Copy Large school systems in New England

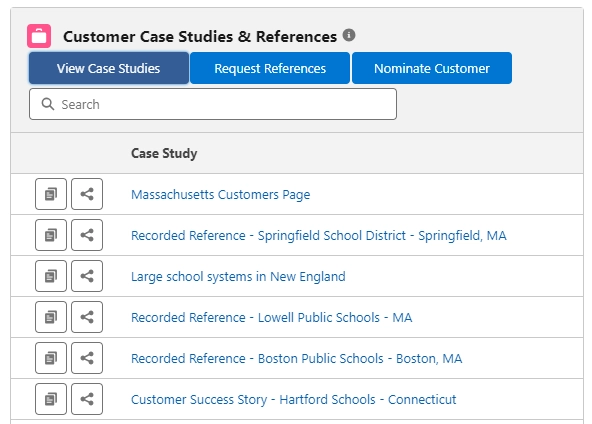coord(51,276)
